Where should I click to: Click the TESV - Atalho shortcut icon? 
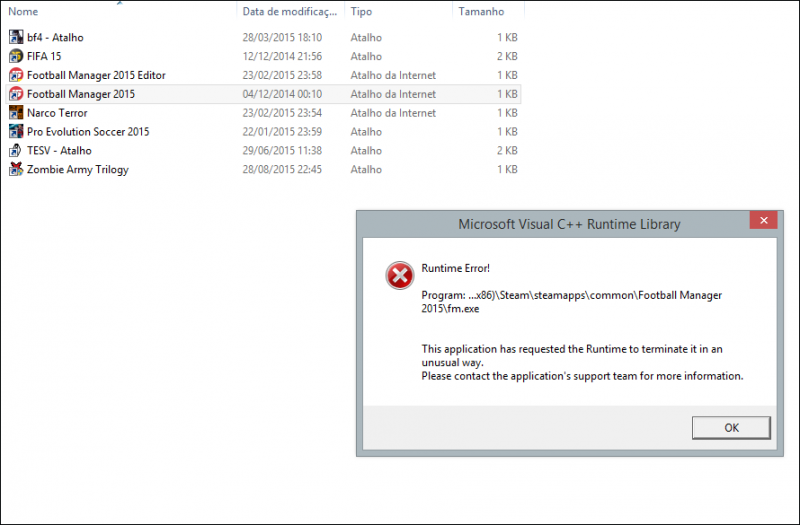point(16,150)
